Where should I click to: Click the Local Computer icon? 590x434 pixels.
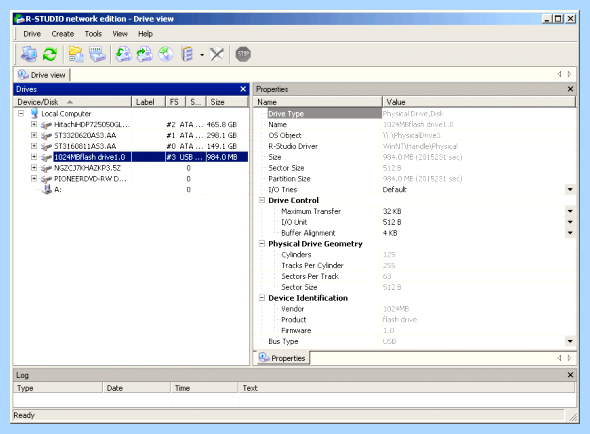click(x=34, y=113)
